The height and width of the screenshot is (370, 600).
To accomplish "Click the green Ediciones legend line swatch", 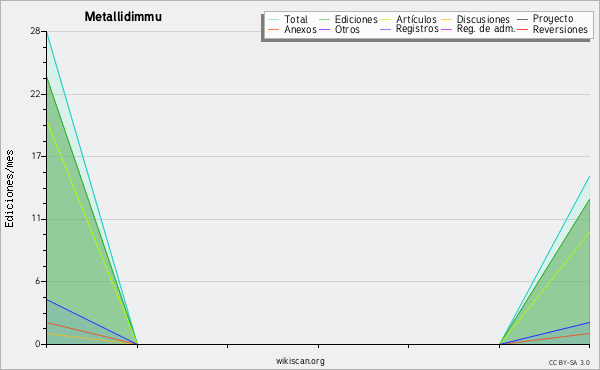I will 324,20.
